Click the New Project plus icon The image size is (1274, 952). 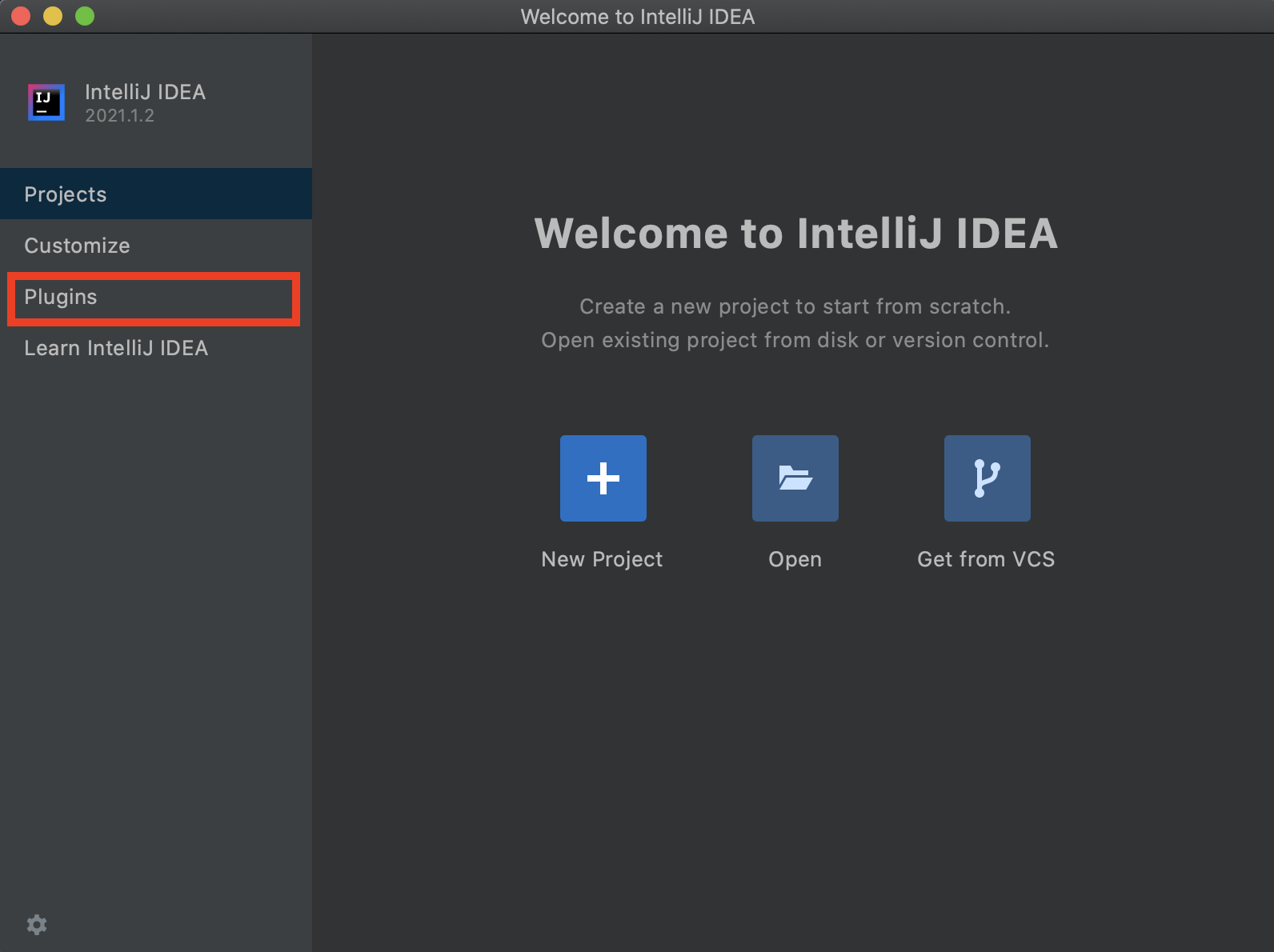tap(603, 478)
